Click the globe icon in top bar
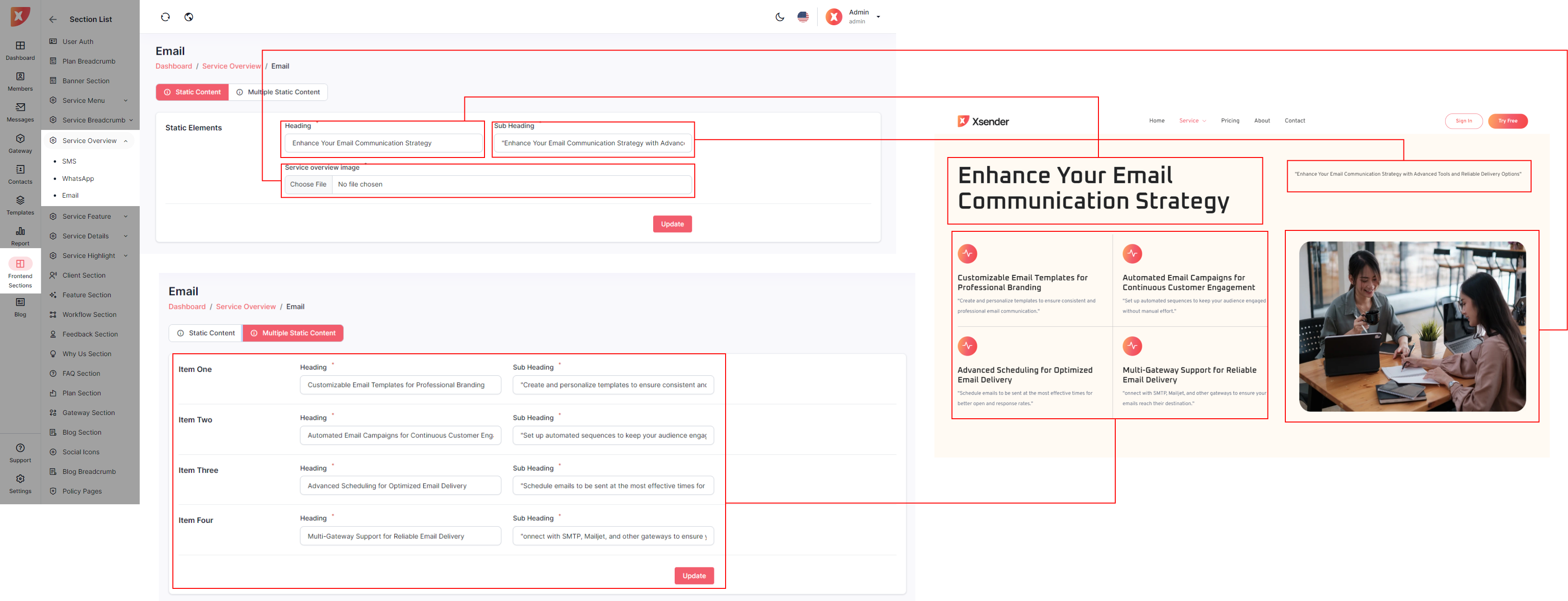Viewport: 1568px width, 601px height. click(x=189, y=17)
